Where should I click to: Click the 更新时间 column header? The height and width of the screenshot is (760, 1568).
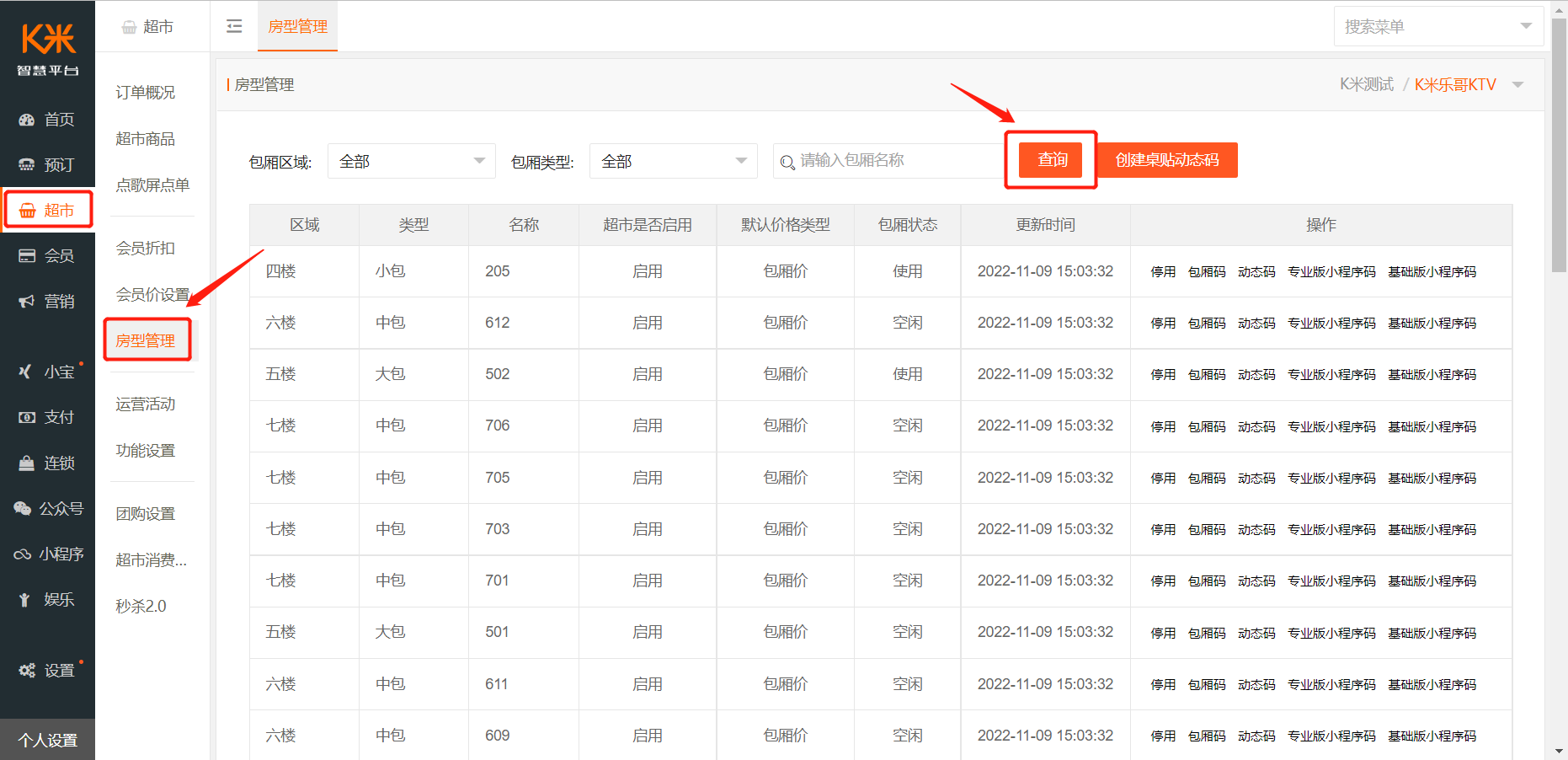tap(1045, 225)
